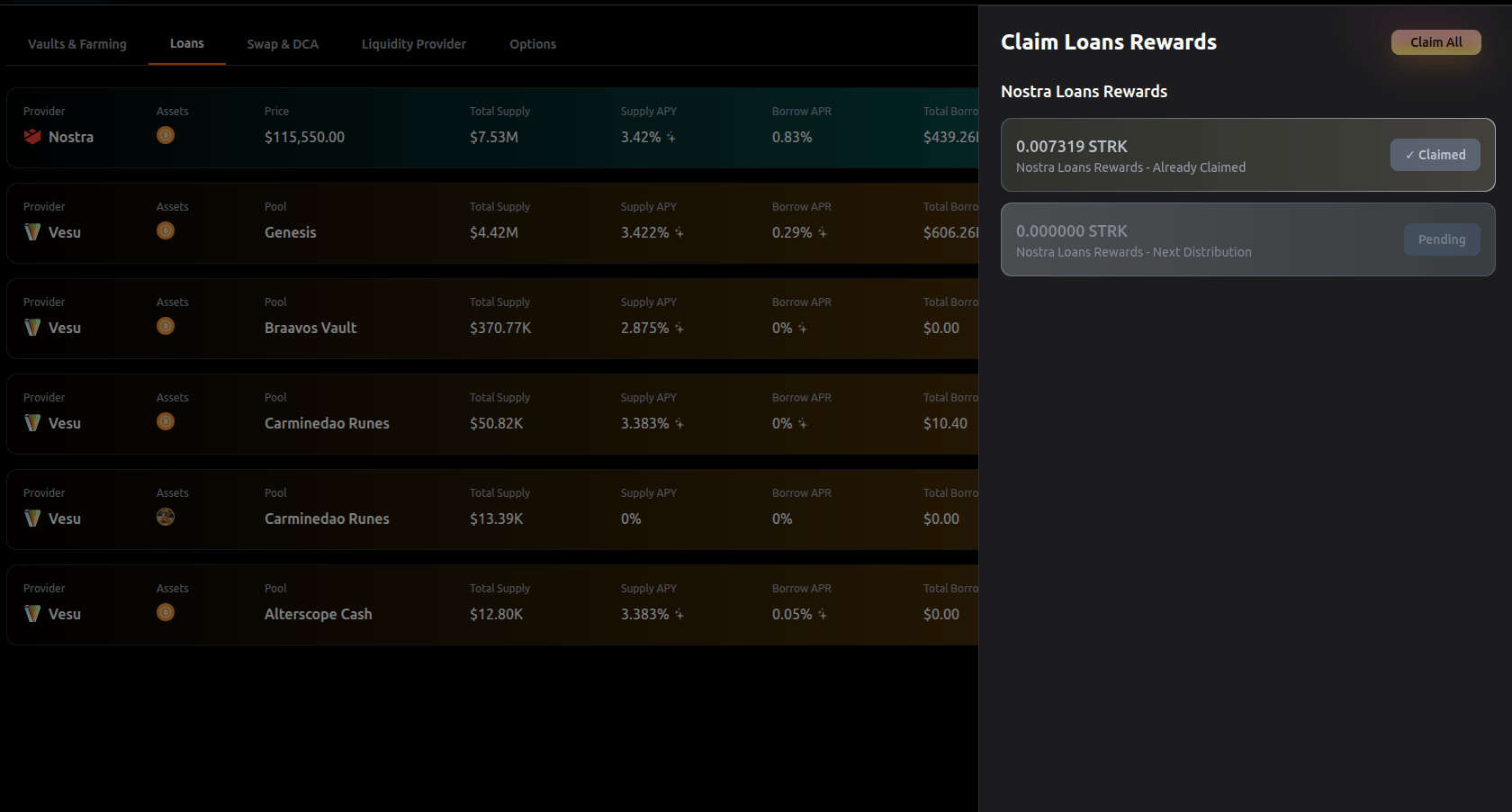The width and height of the screenshot is (1512, 812).
Task: Click the $50.82K total supply value
Action: point(497,423)
